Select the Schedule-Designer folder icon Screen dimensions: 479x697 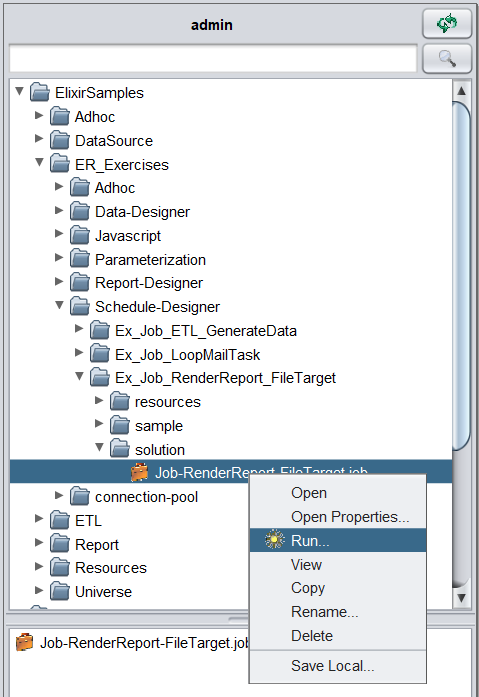coord(80,306)
